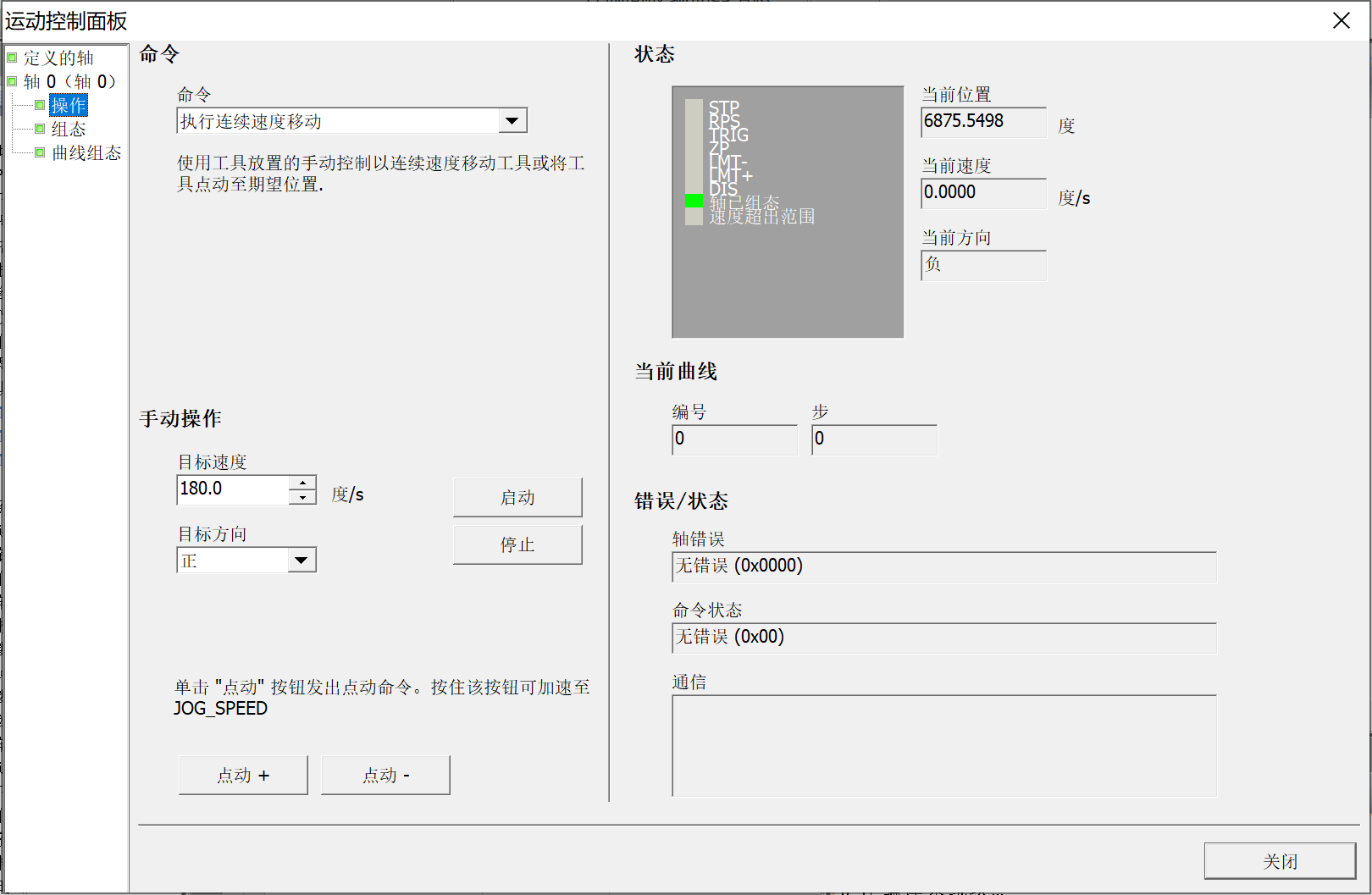Click the green status icon beside 操作 node

tap(40, 105)
